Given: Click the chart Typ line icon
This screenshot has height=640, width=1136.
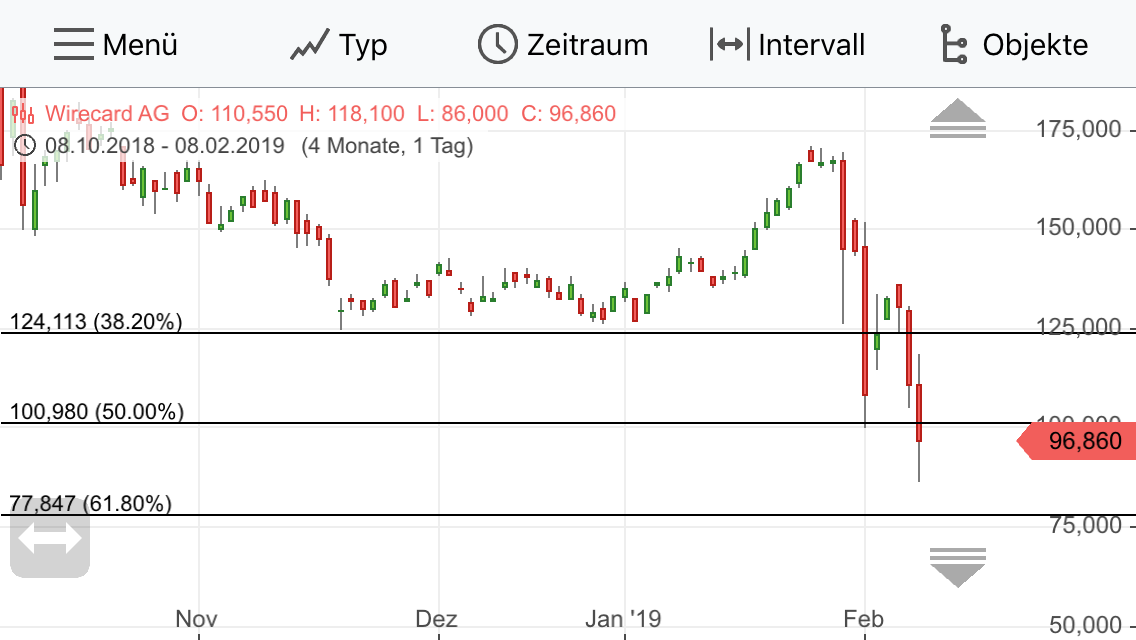Looking at the screenshot, I should [x=312, y=44].
